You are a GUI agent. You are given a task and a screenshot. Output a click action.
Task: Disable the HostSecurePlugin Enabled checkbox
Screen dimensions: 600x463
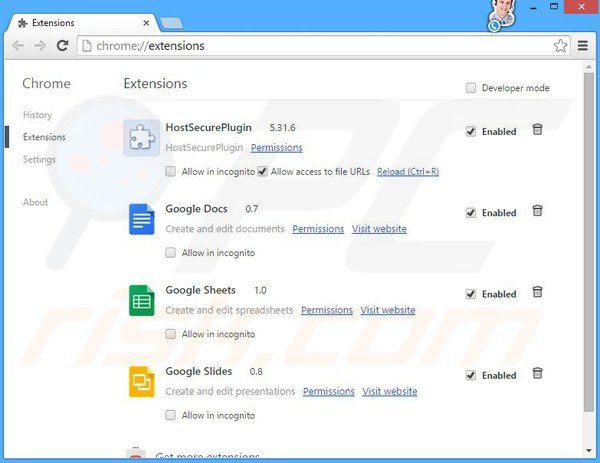click(471, 131)
